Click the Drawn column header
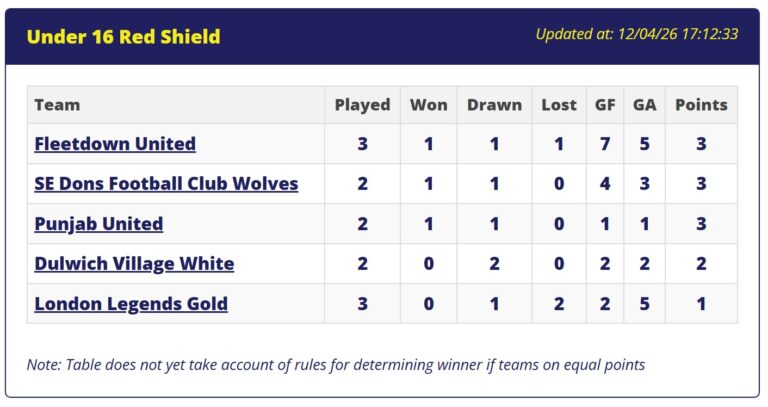768x407 pixels. tap(494, 105)
